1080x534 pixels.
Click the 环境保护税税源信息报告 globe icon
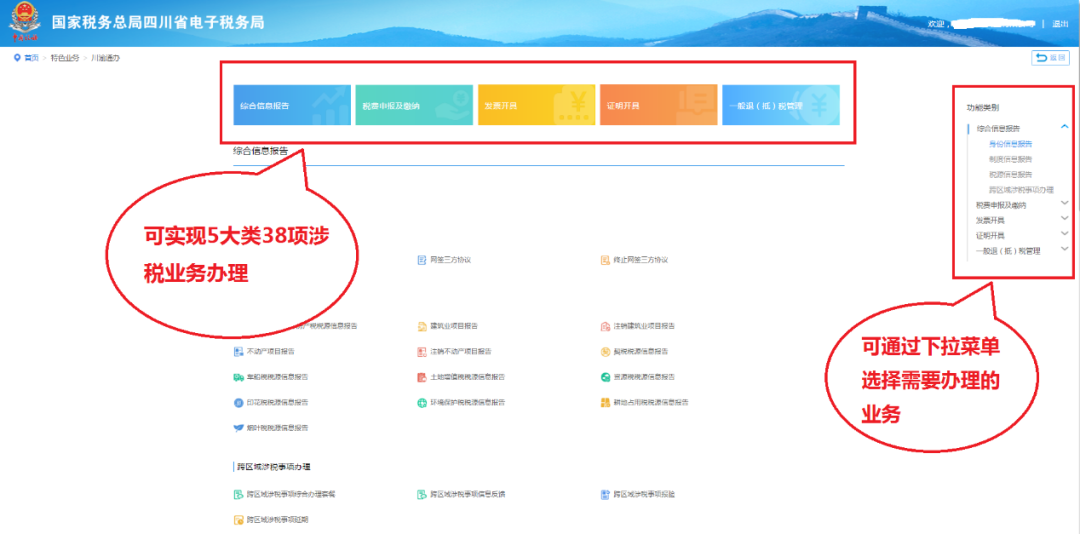point(422,402)
